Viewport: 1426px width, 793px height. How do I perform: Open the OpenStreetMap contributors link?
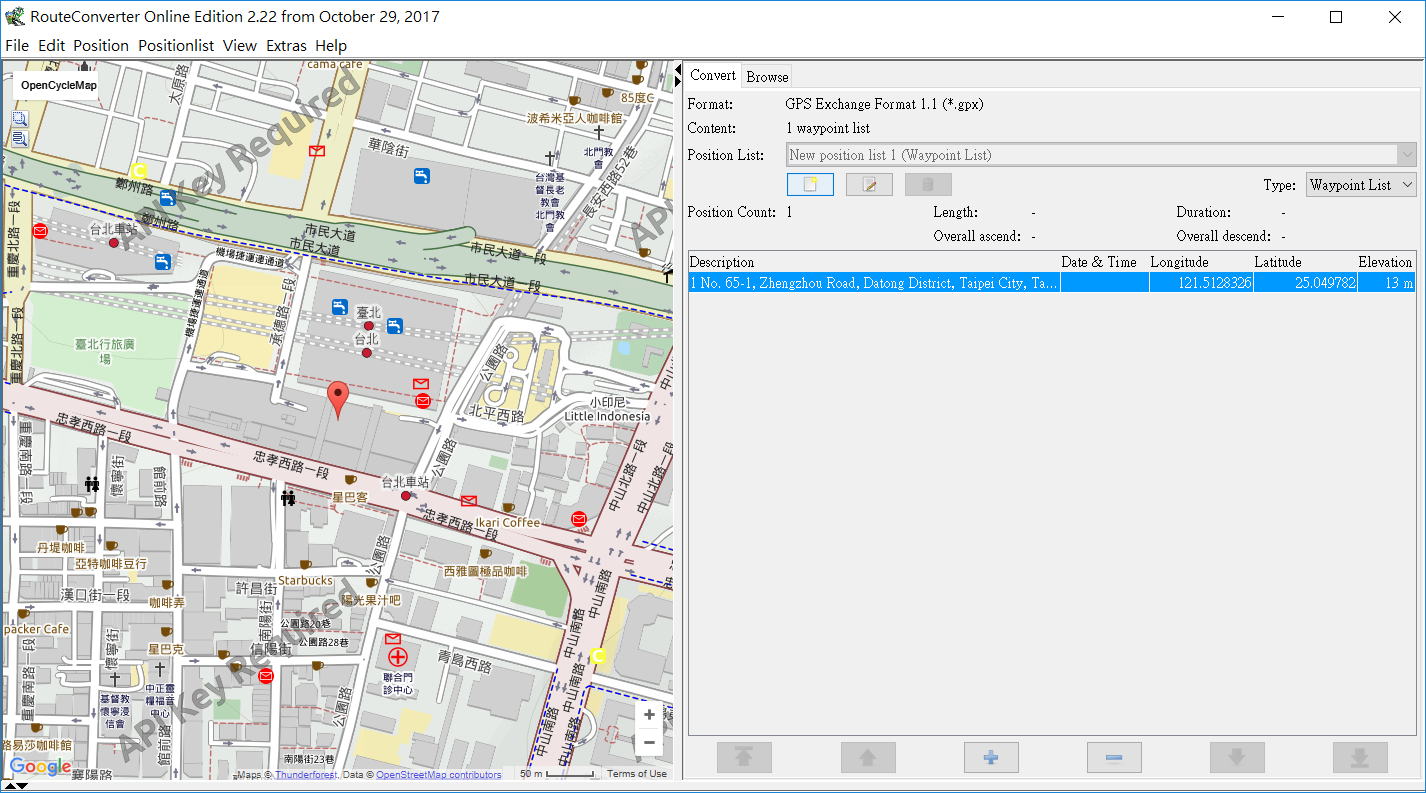click(x=438, y=774)
